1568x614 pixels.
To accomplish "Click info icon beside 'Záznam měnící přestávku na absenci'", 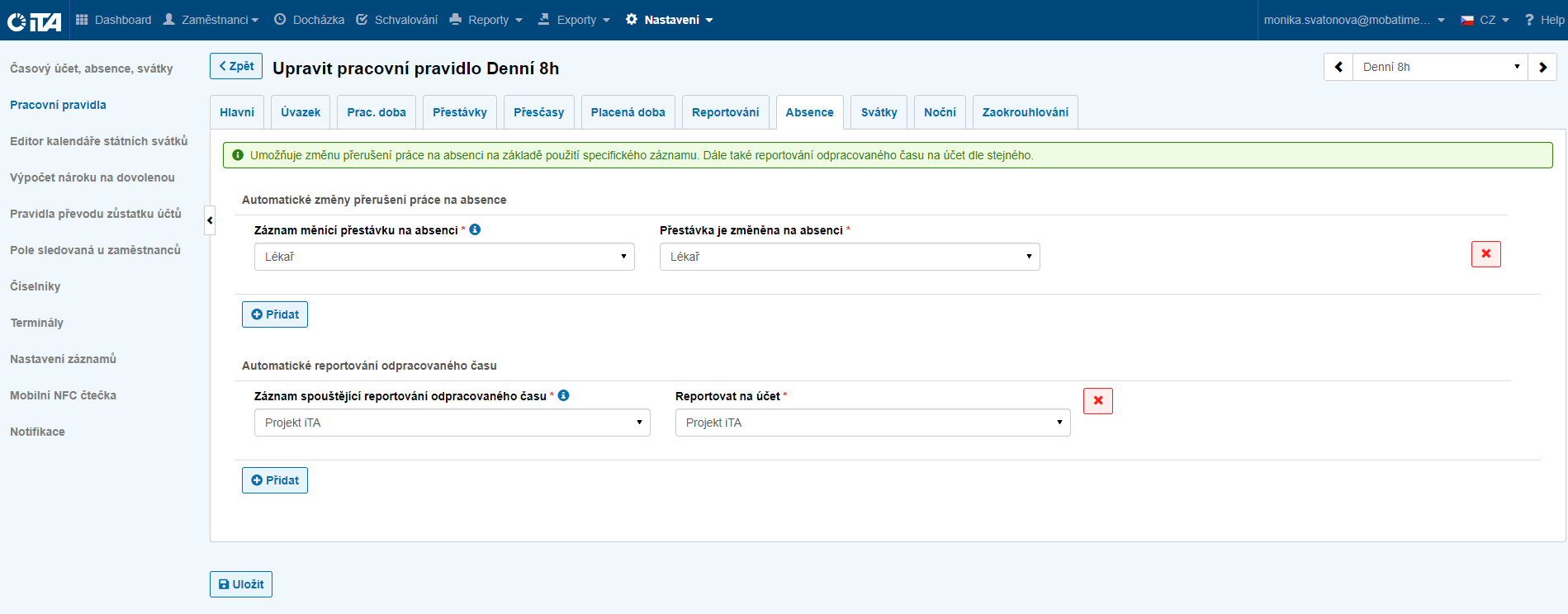I will point(475,230).
